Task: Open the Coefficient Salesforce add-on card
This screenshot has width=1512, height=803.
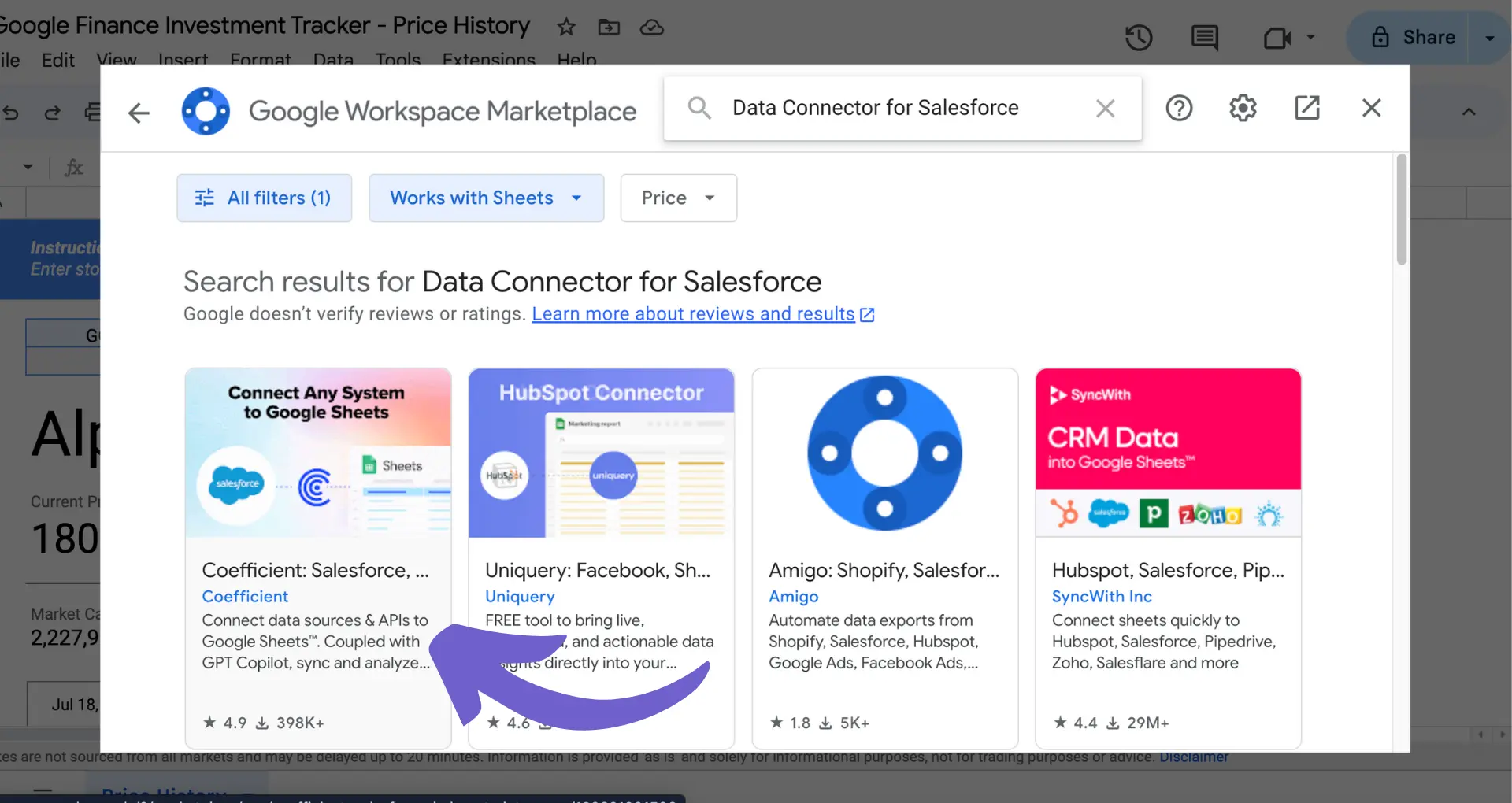Action: [318, 557]
